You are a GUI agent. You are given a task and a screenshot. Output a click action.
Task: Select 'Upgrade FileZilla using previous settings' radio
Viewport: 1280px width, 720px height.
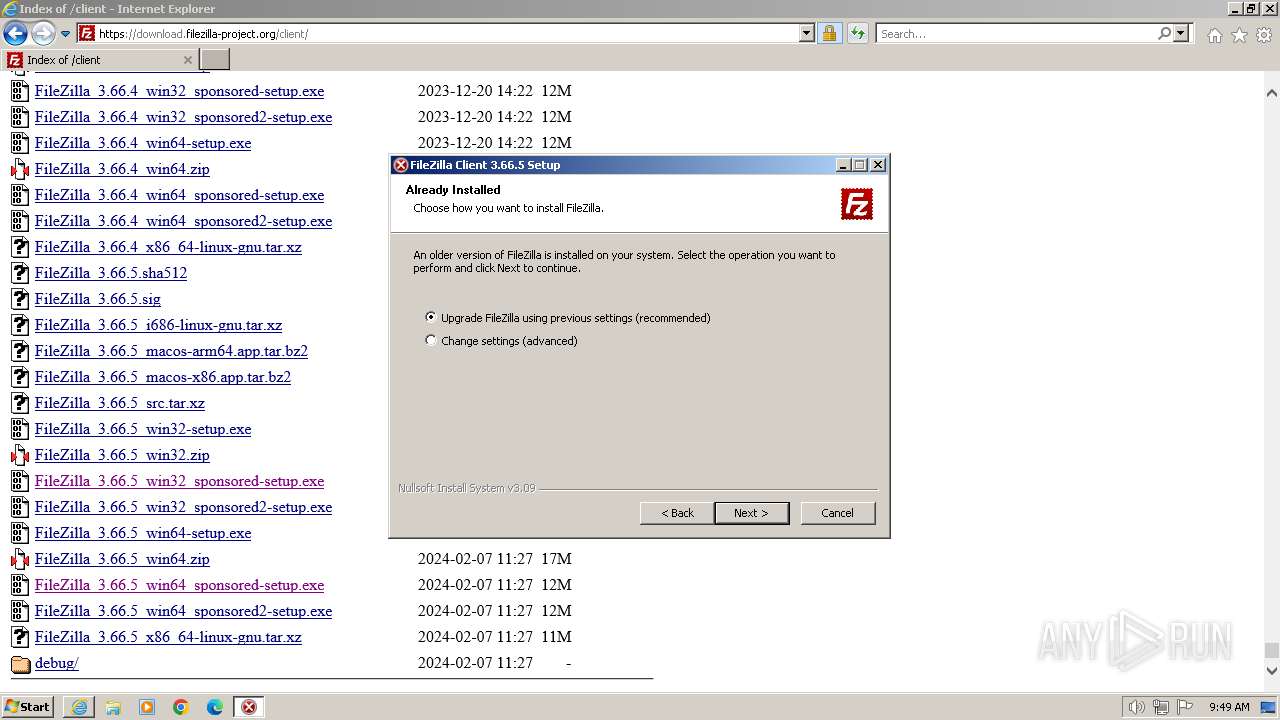click(x=431, y=317)
